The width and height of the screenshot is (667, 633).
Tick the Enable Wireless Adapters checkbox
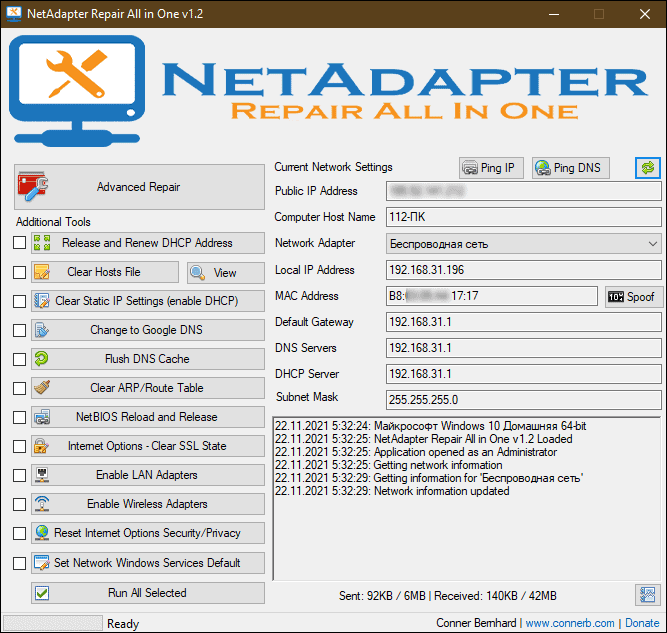pos(20,504)
